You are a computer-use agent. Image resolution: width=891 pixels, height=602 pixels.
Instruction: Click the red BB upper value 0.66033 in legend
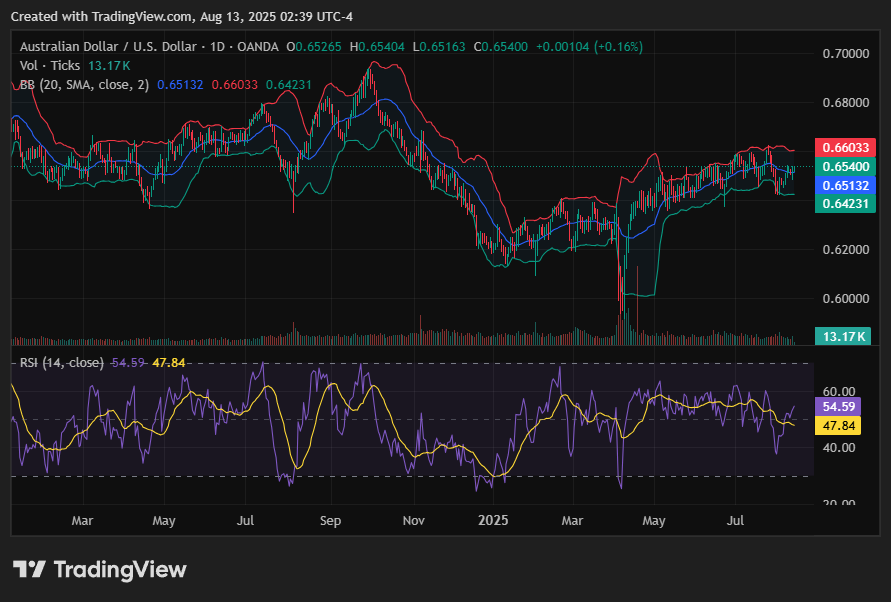coord(234,85)
